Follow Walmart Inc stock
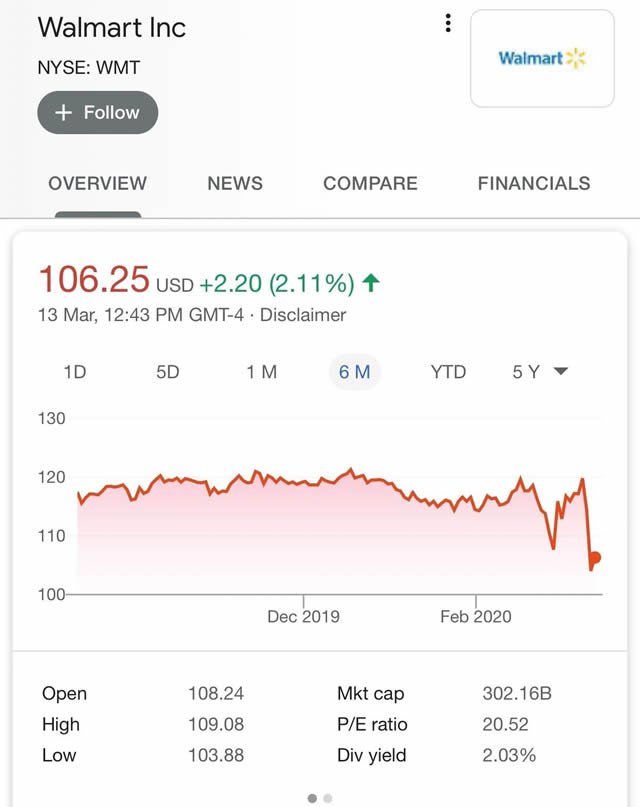 (97, 113)
